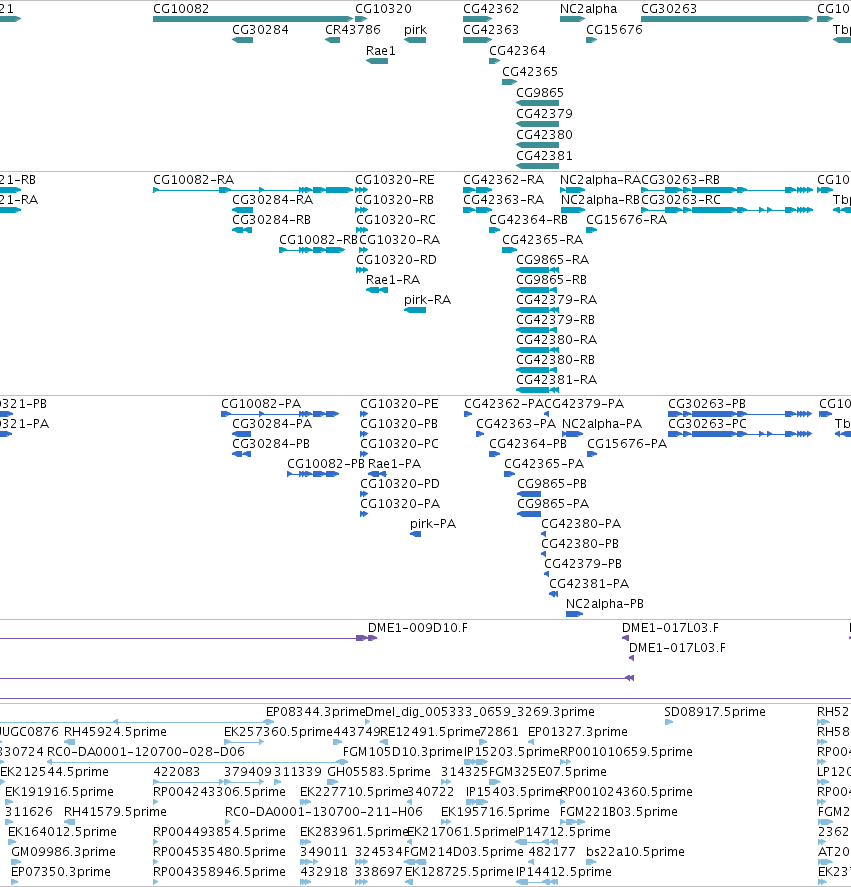Open transcript Rae1-RA label
851x887 pixels.
point(393,279)
